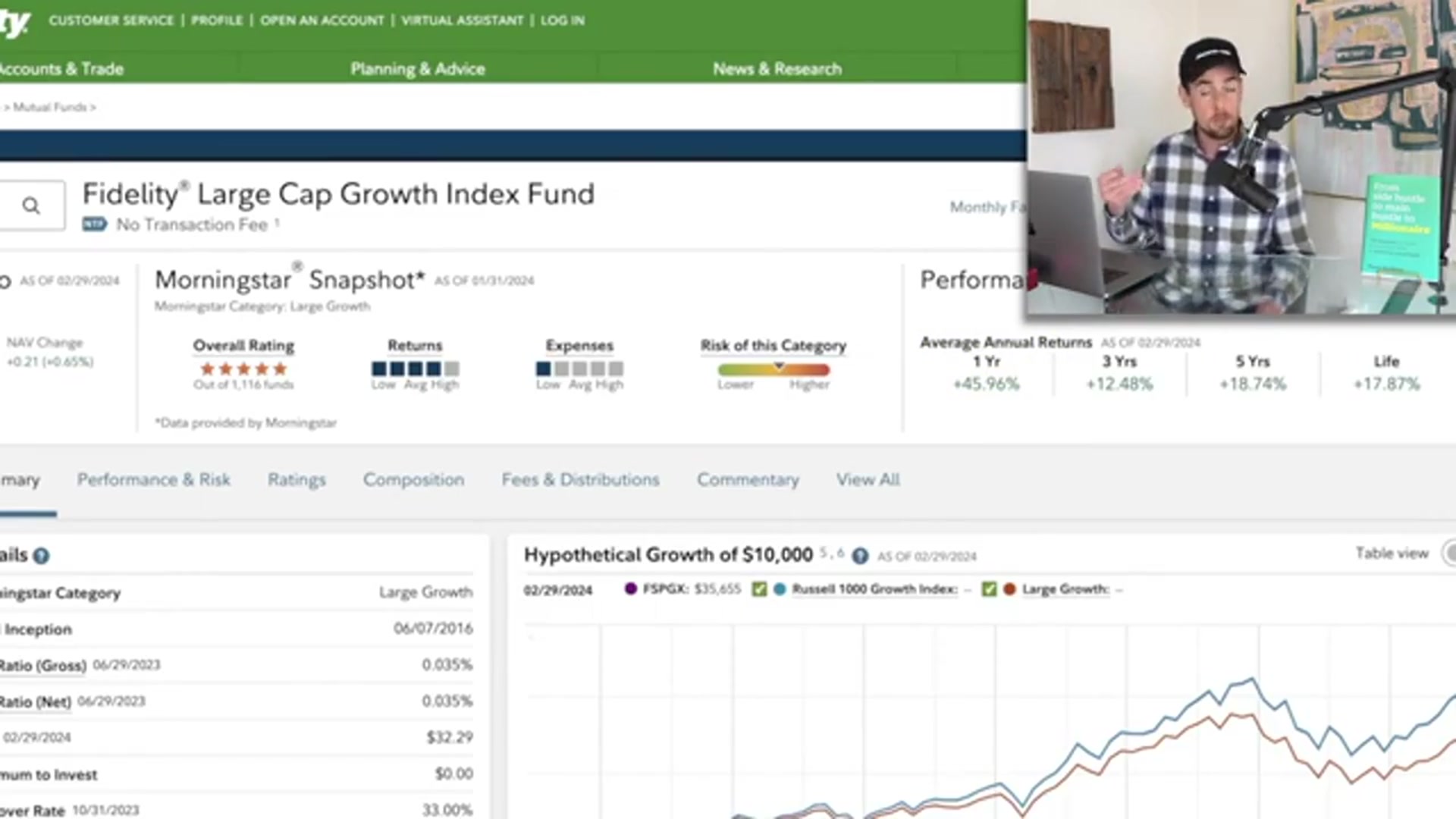Screen dimensions: 1456x819
Task: Open help icon next to Details heading
Action: (42, 556)
